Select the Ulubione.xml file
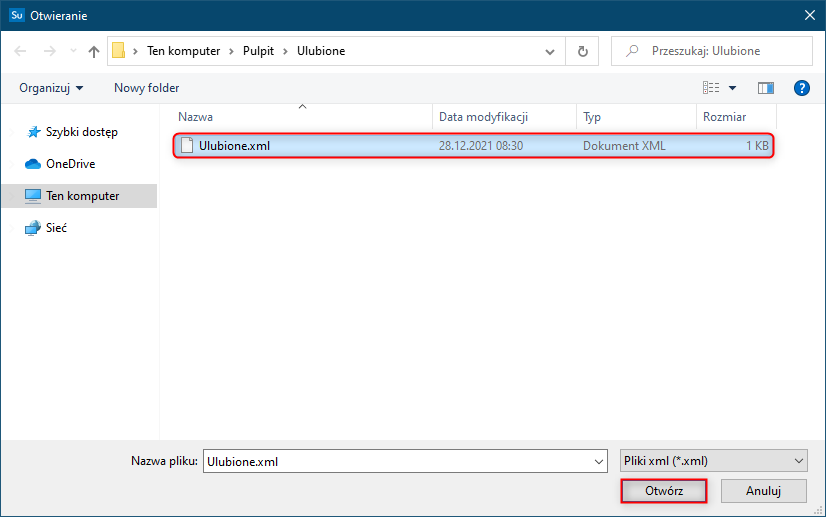This screenshot has height=517, width=826. [x=473, y=145]
